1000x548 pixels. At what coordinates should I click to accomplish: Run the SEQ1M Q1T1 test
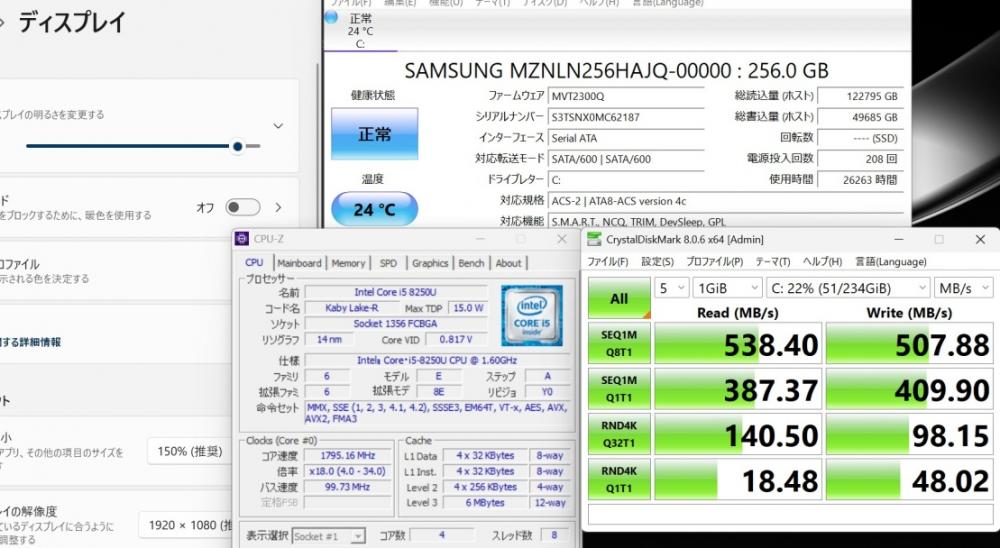(x=619, y=389)
